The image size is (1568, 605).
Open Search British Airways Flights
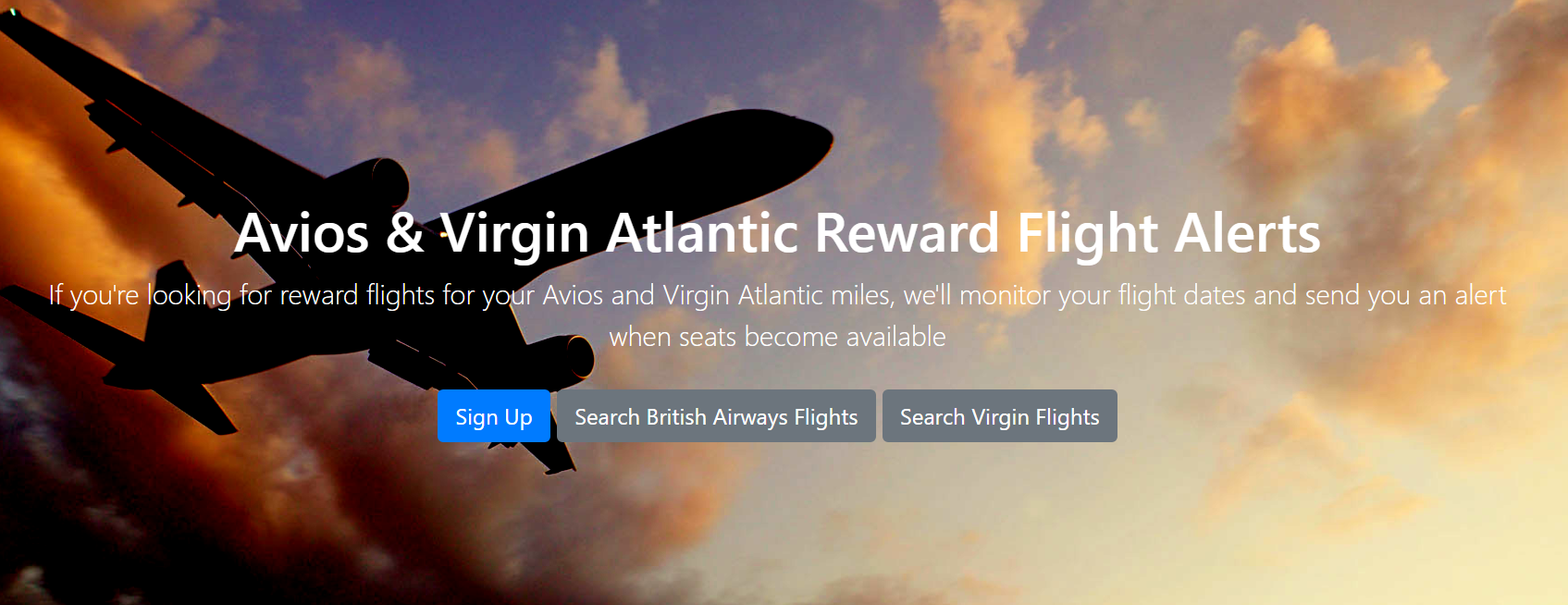pyautogui.click(x=716, y=416)
